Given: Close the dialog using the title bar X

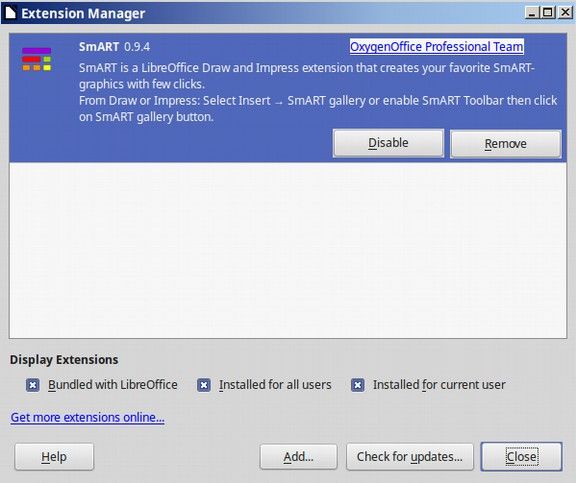Looking at the screenshot, I should [x=565, y=13].
